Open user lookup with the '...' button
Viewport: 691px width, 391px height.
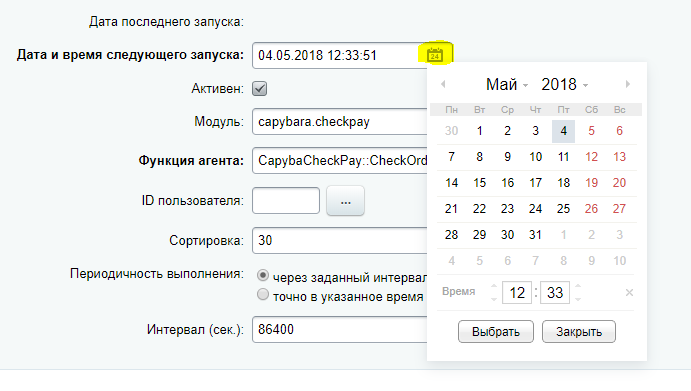346,201
